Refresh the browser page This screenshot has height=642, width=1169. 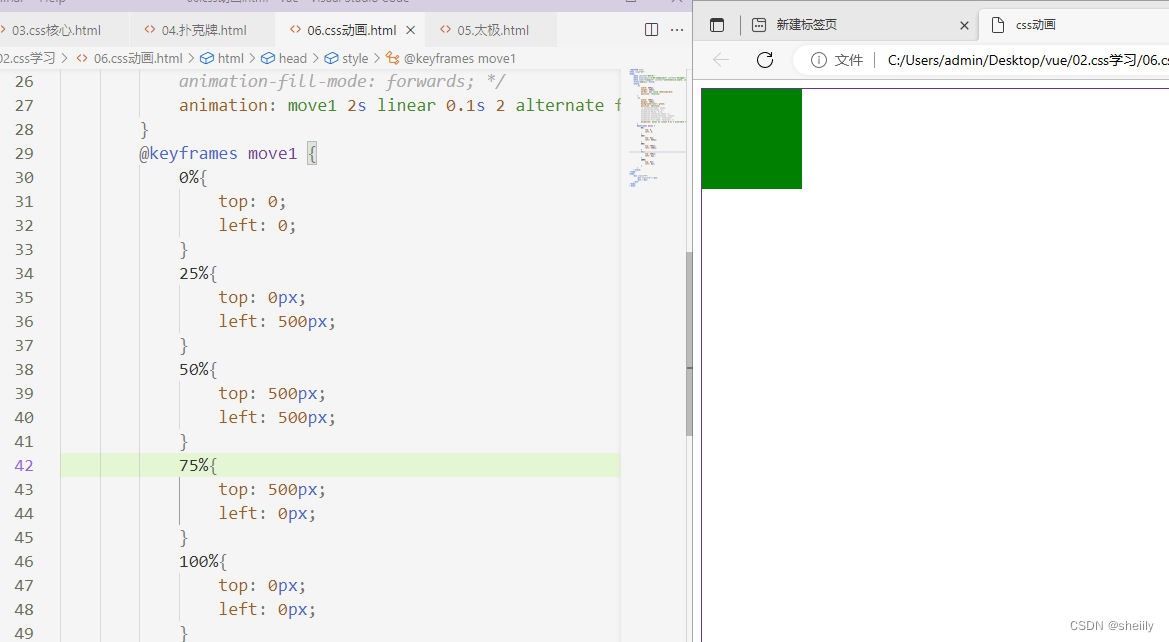(x=765, y=60)
